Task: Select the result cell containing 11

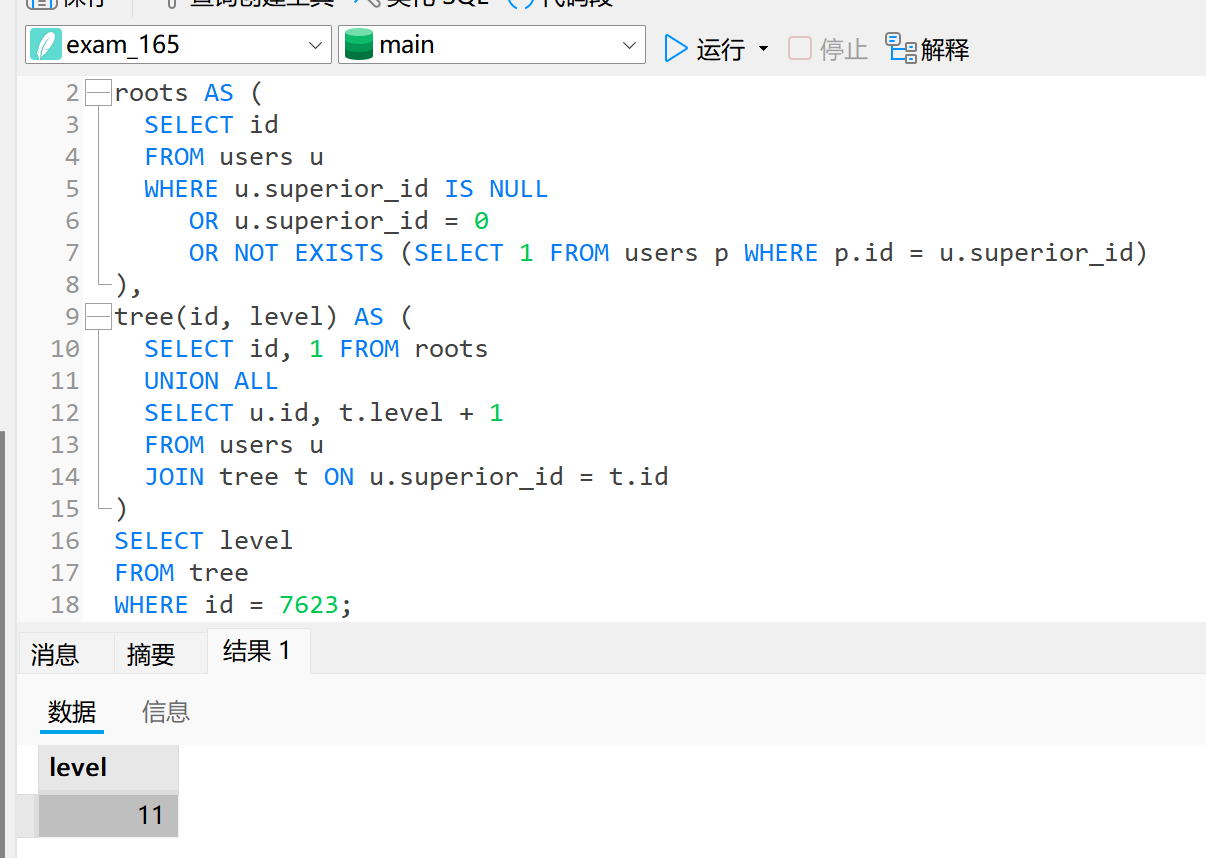Action: click(x=108, y=816)
